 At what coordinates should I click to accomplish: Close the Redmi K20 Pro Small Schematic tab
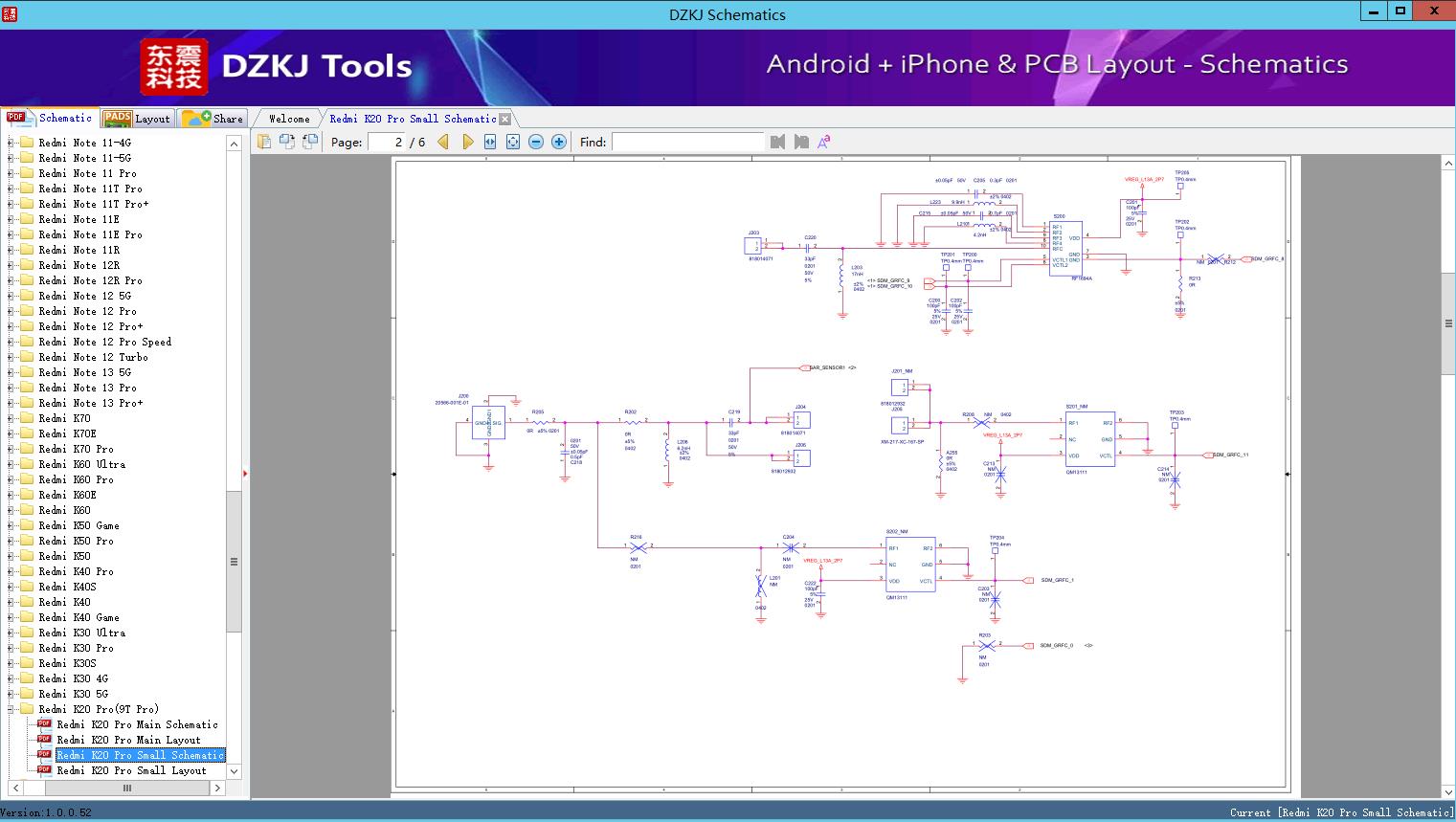click(505, 119)
